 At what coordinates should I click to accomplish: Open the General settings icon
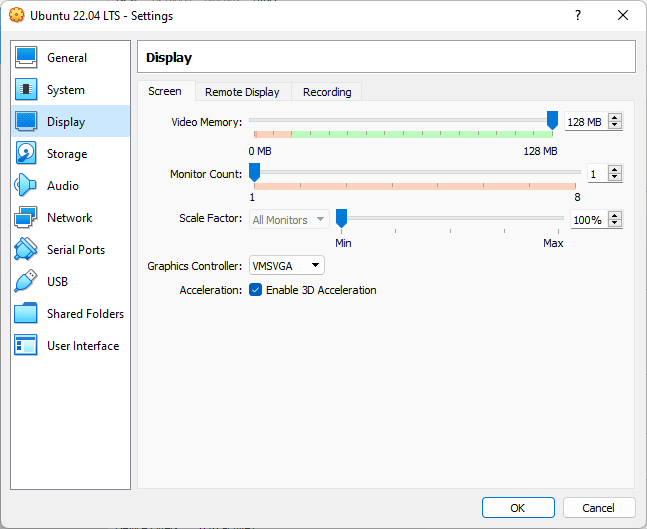[26, 57]
